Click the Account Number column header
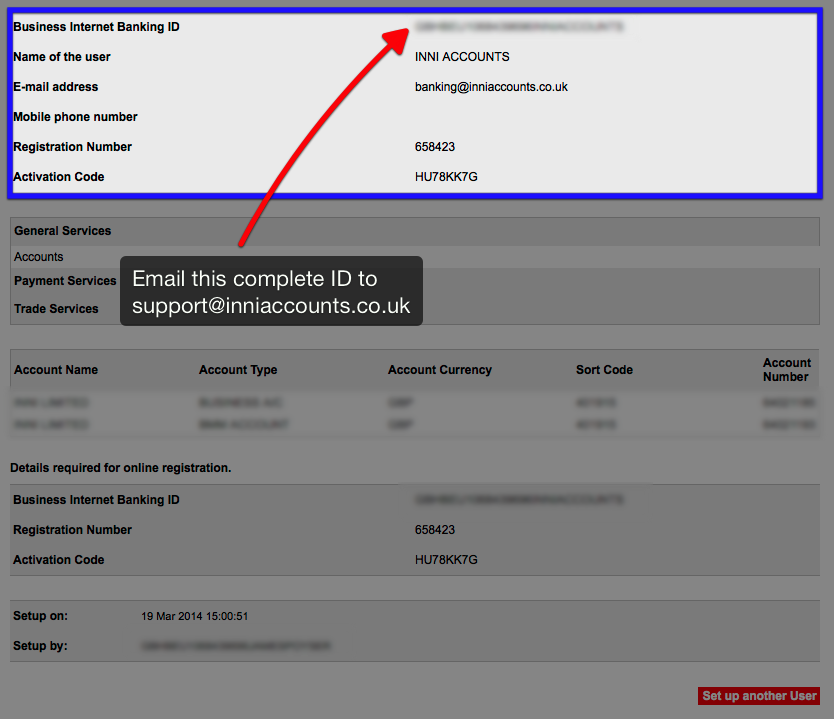 [787, 370]
